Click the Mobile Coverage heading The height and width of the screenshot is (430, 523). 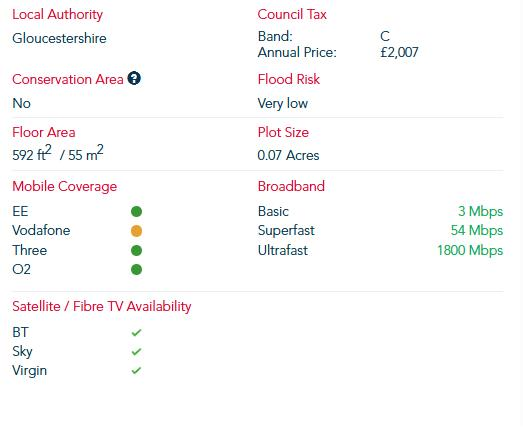[x=64, y=186]
